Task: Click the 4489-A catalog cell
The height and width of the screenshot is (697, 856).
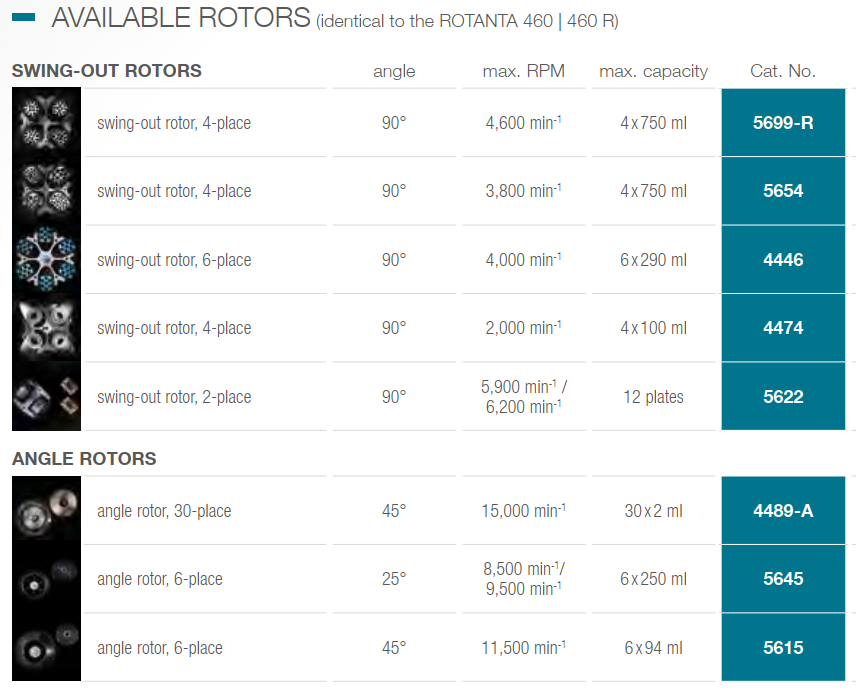Action: coord(783,511)
